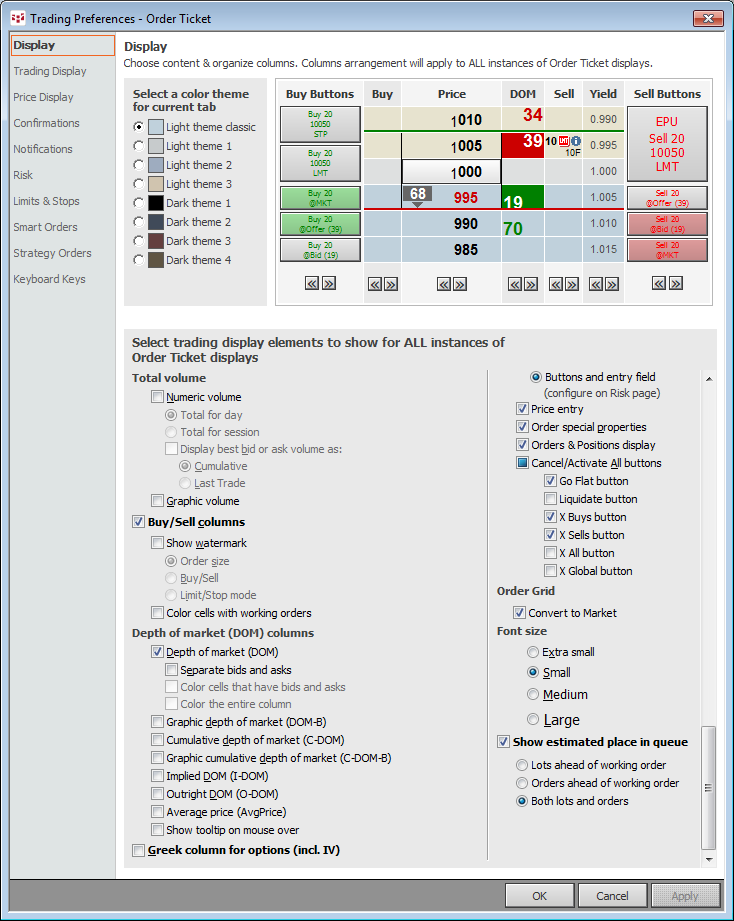Switch to Limits & Stops page
Screen dimensions: 734x921
46,201
